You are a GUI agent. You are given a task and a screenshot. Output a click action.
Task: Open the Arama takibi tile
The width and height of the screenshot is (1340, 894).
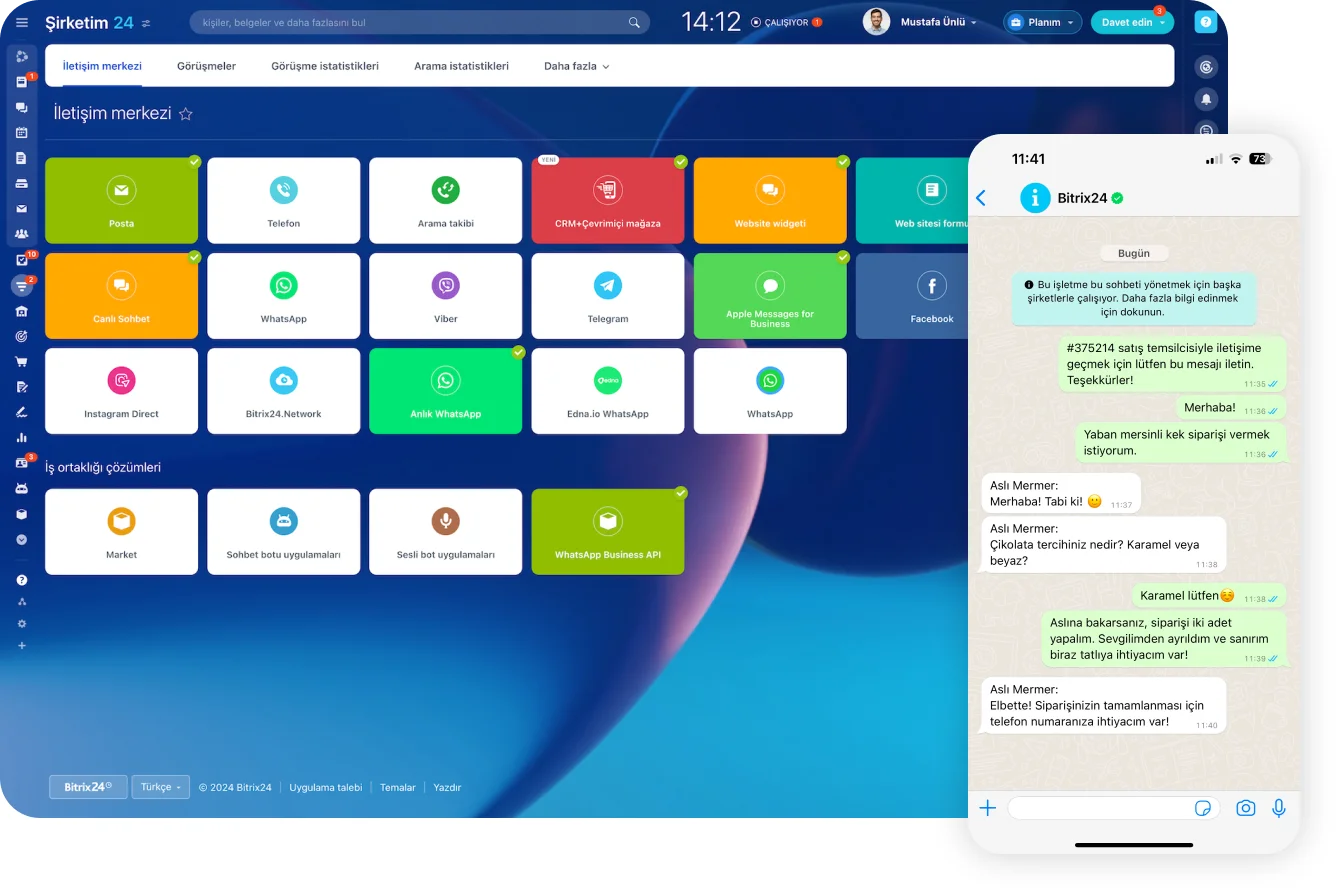pos(446,200)
